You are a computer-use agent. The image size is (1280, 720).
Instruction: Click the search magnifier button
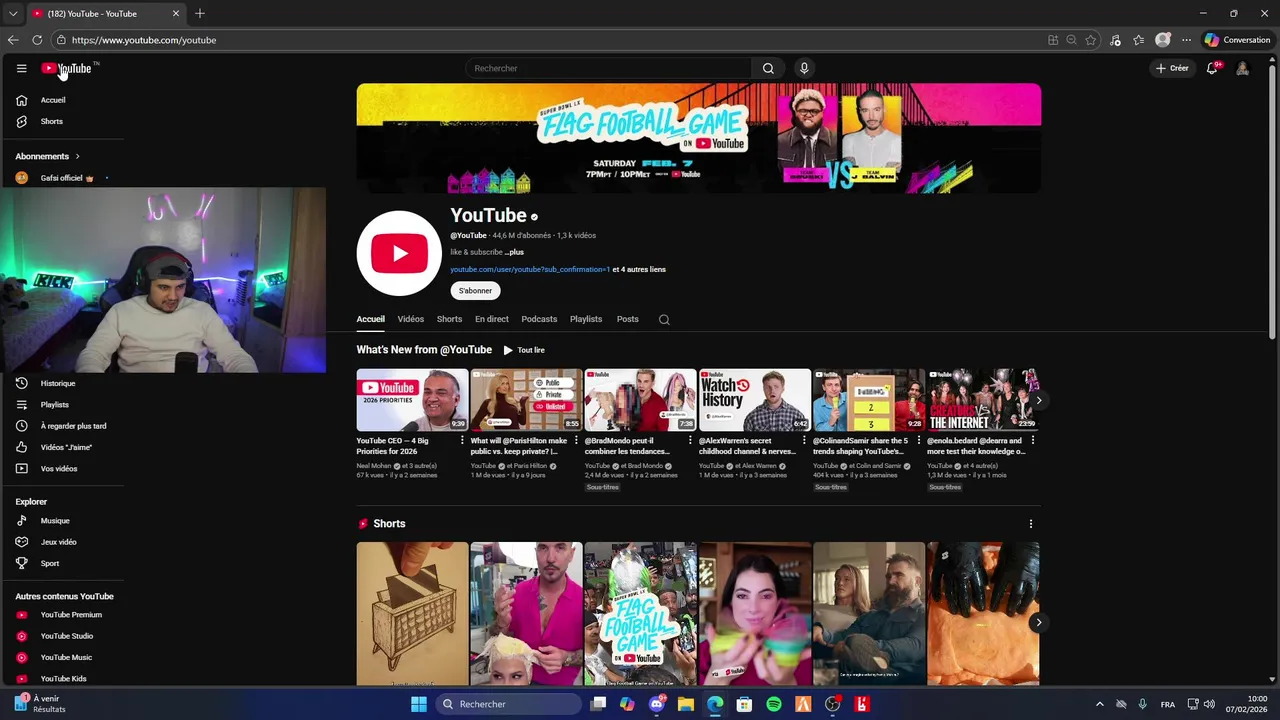[768, 68]
